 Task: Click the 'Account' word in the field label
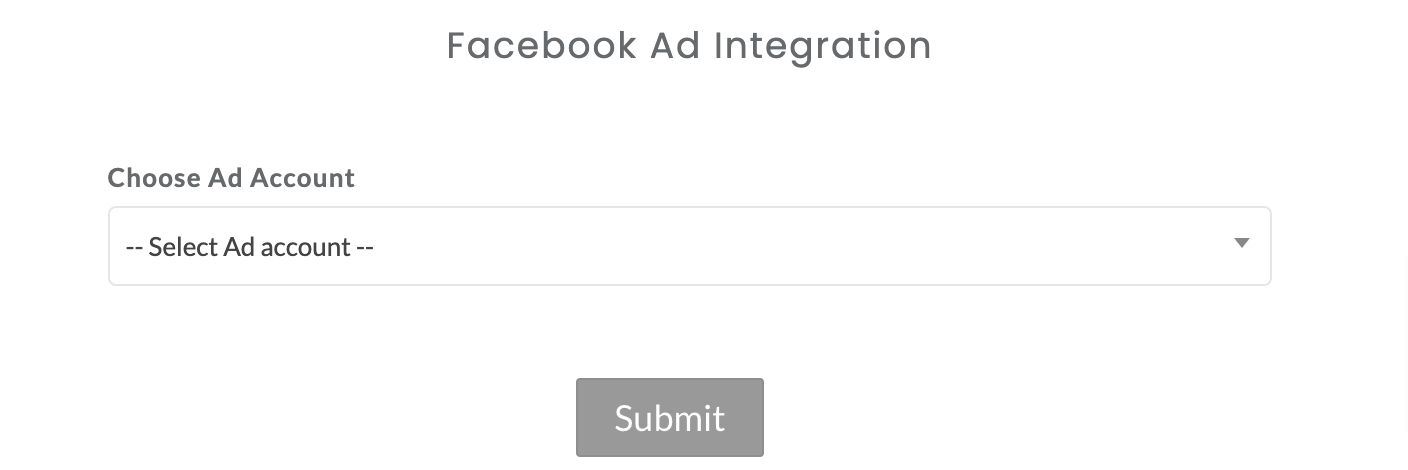click(x=302, y=178)
